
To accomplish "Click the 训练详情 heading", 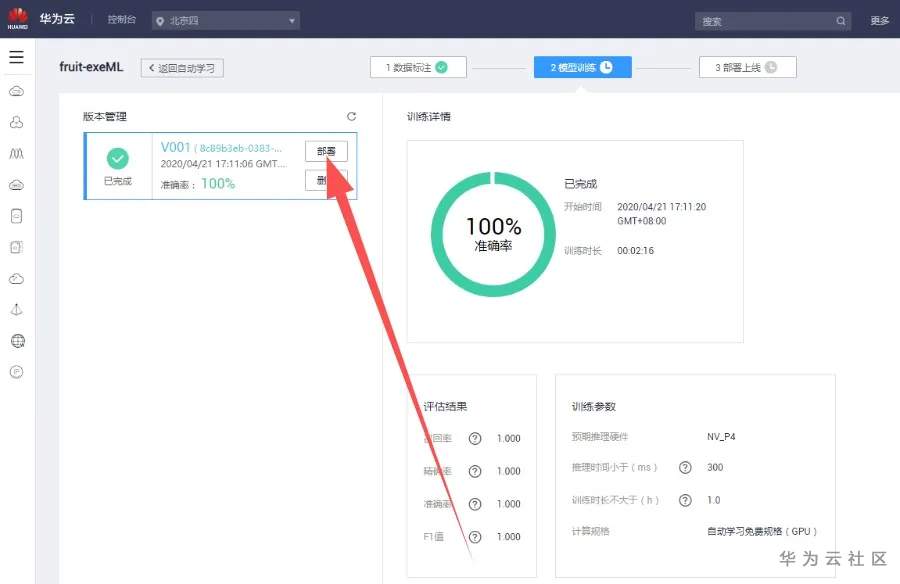I will pyautogui.click(x=429, y=117).
